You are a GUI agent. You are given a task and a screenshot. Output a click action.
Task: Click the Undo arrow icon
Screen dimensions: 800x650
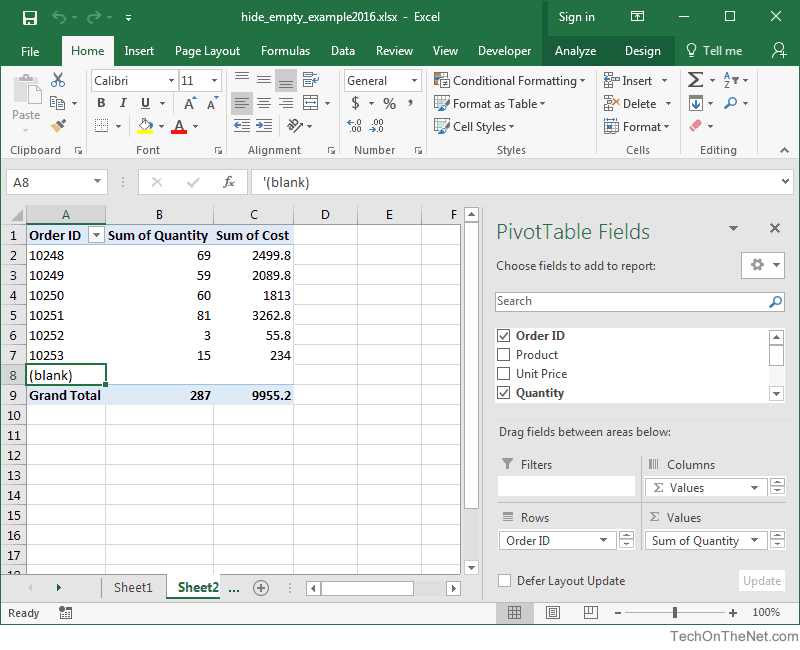point(59,18)
